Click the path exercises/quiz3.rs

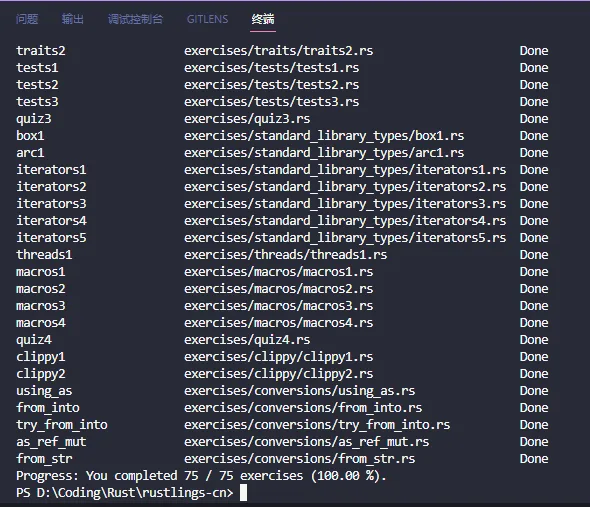point(247,119)
